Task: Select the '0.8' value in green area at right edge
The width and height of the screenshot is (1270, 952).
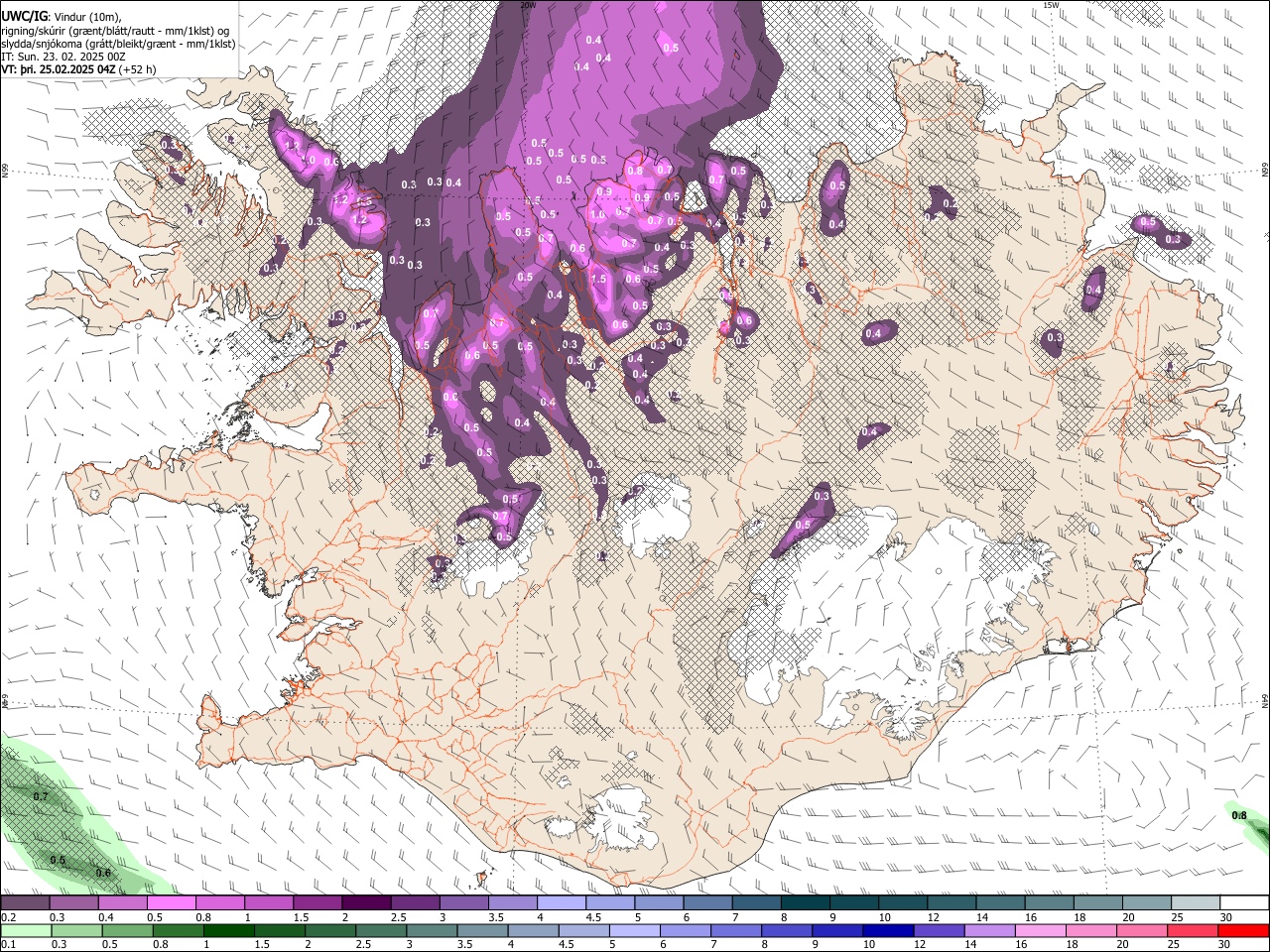Action: pyautogui.click(x=1239, y=815)
